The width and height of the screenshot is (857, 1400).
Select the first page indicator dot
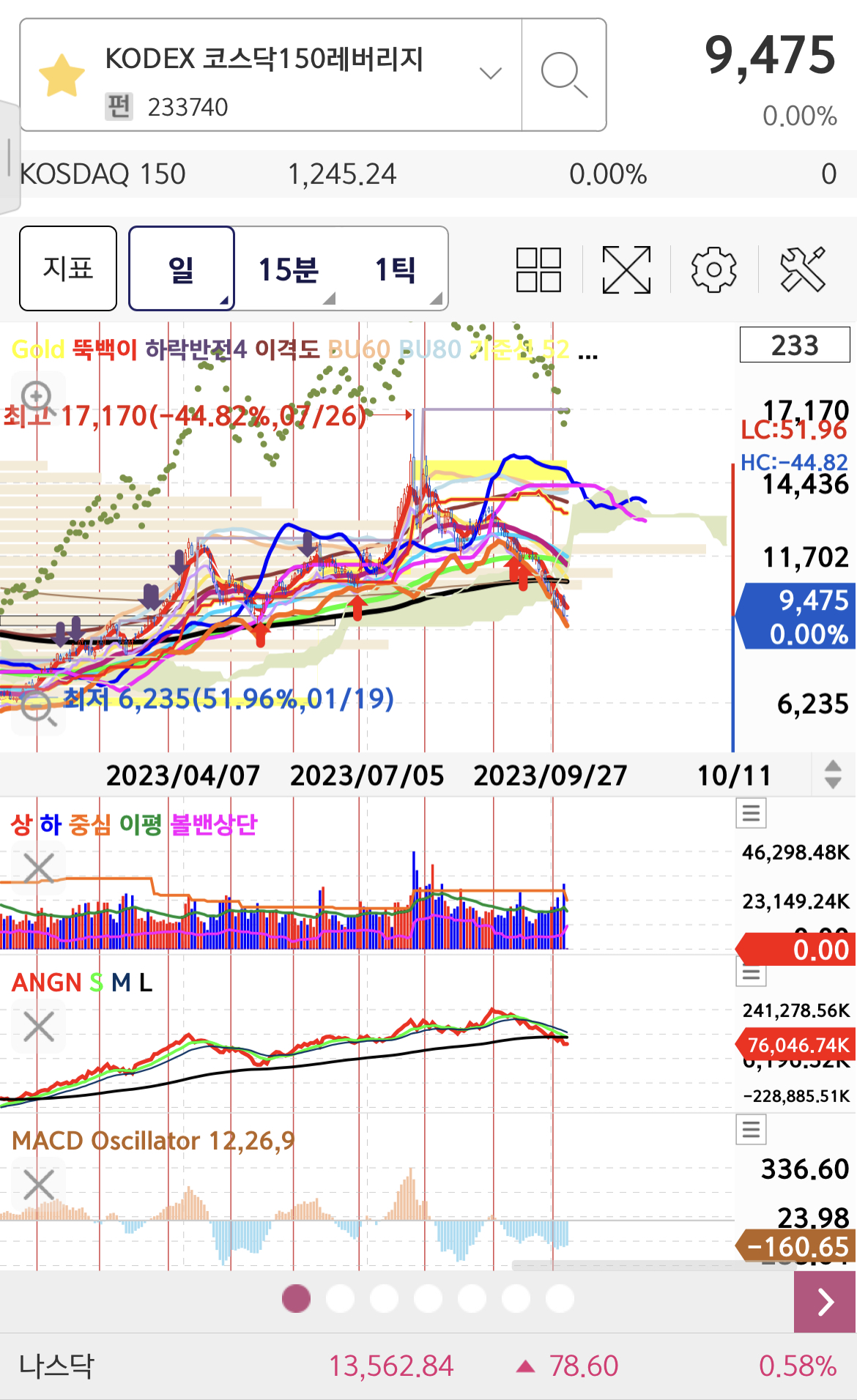click(x=296, y=1299)
